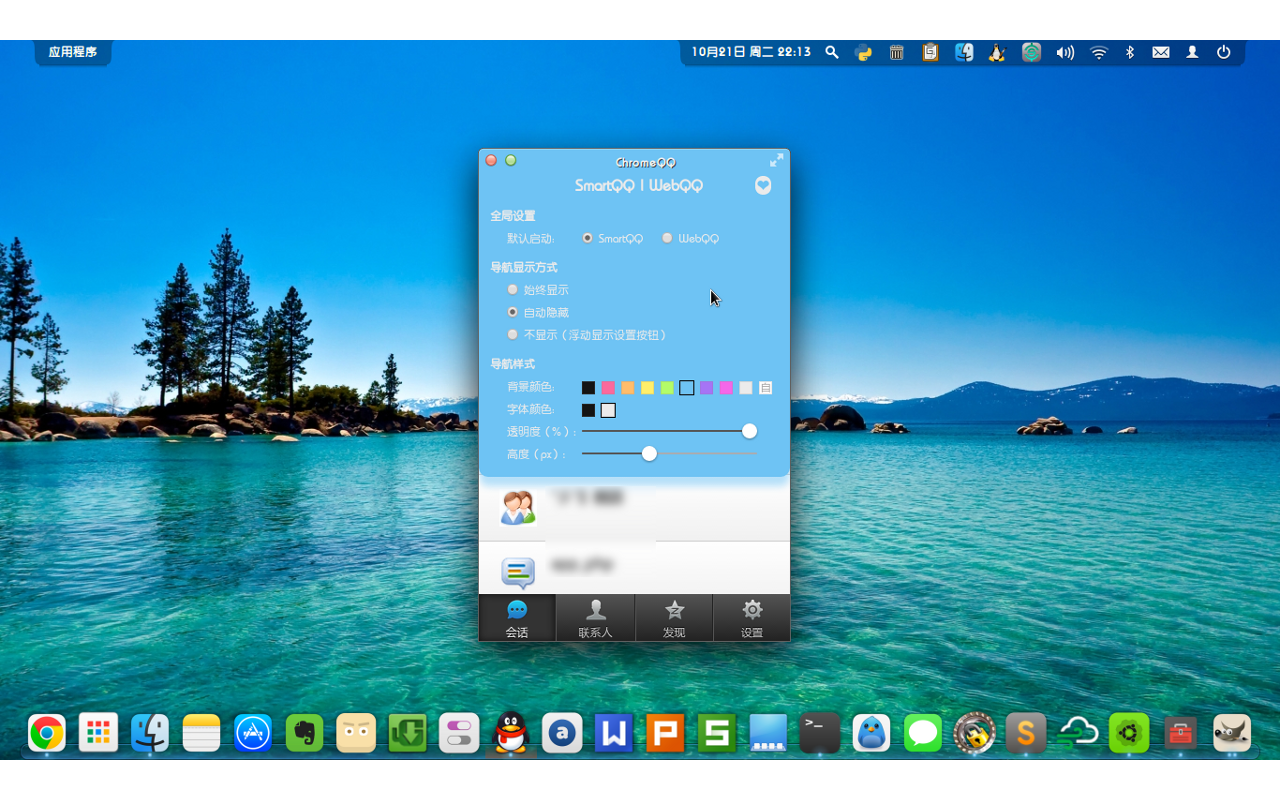
Task: Open Finder file manager from the dock
Action: [x=150, y=733]
